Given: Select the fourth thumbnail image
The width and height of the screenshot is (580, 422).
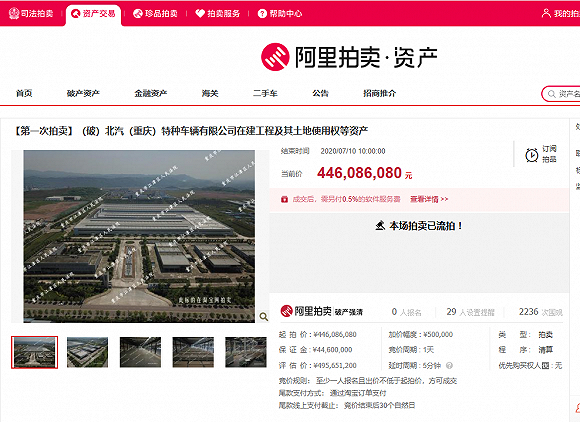Looking at the screenshot, I should coord(193,352).
